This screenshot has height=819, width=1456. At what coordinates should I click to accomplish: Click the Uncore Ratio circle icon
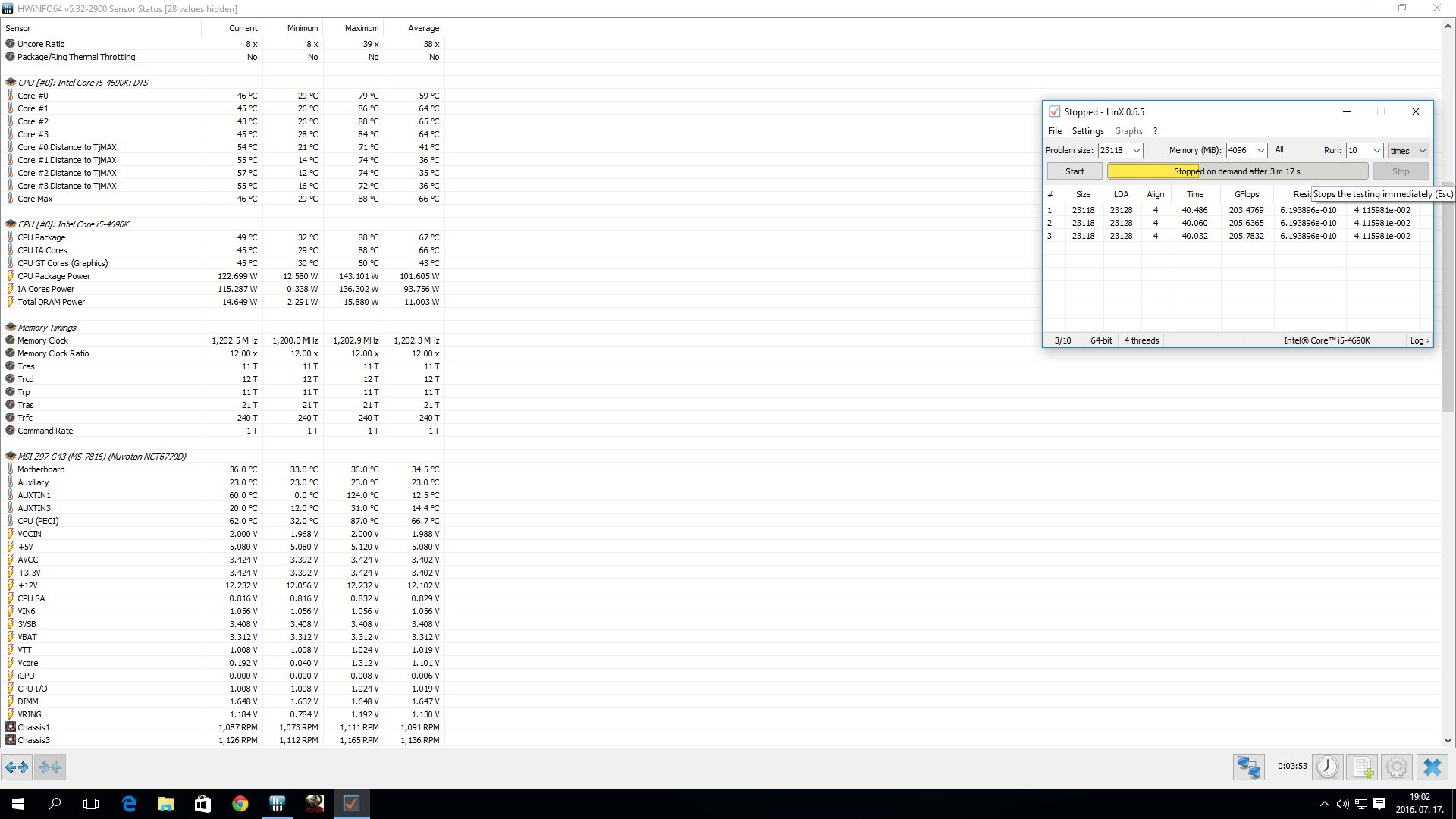coord(11,44)
